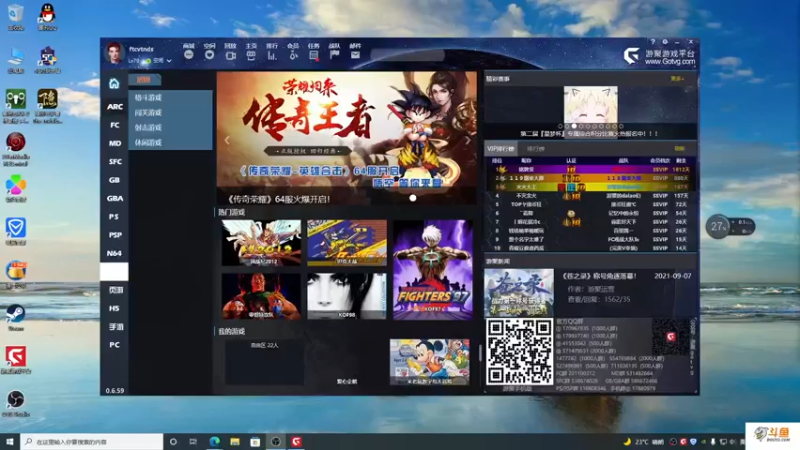800x450 pixels.
Task: Click the large QR code image
Action: (x=519, y=352)
